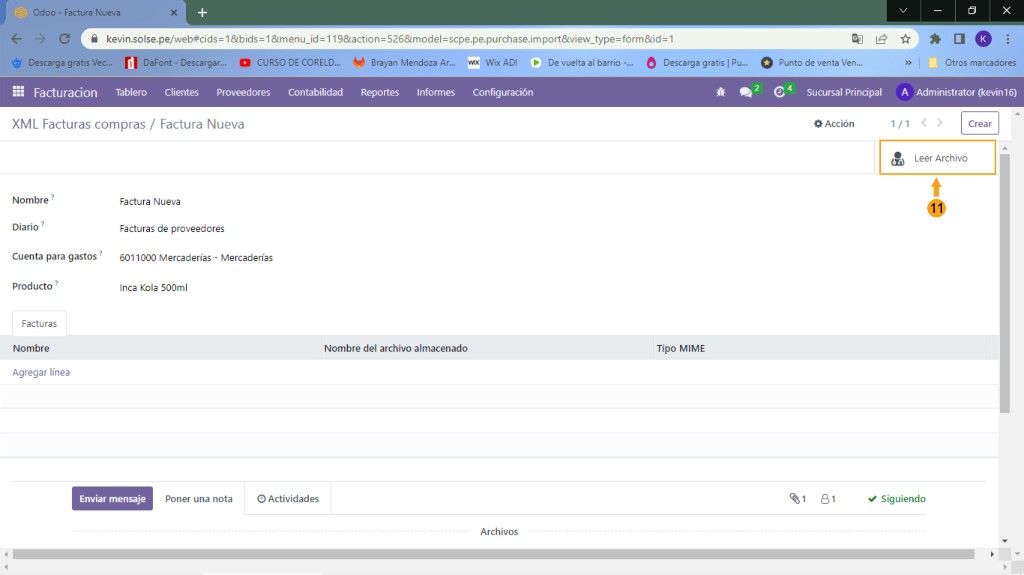
Task: Expand the Acción dropdown
Action: [x=834, y=124]
